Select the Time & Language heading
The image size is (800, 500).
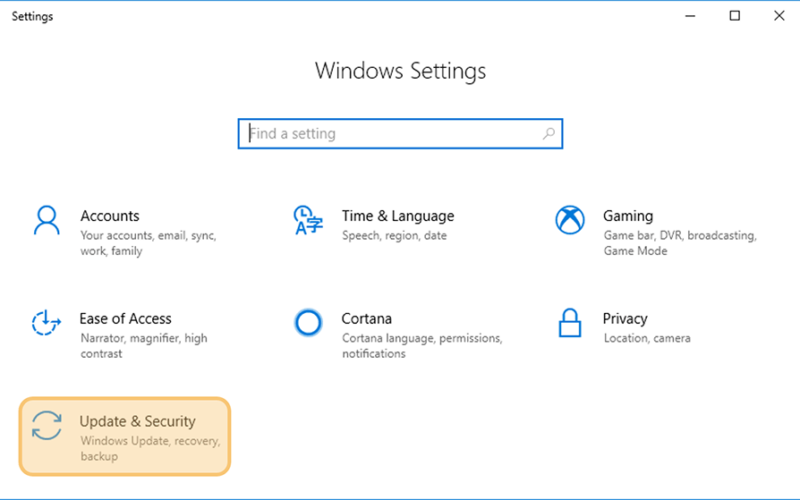click(x=398, y=216)
